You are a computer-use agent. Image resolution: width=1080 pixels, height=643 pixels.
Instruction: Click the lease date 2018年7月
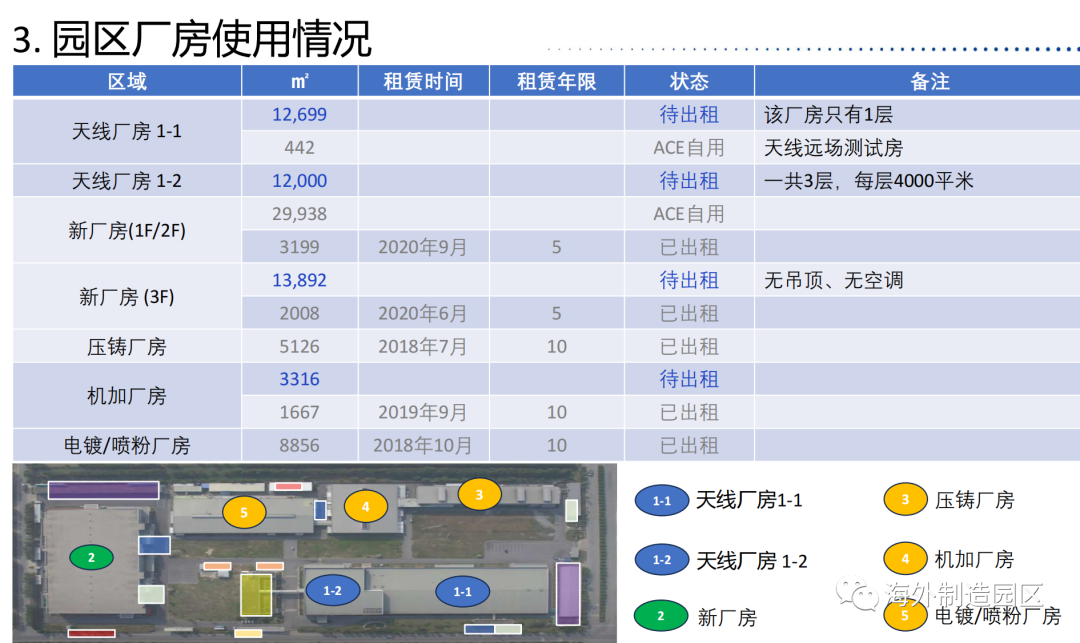[423, 346]
